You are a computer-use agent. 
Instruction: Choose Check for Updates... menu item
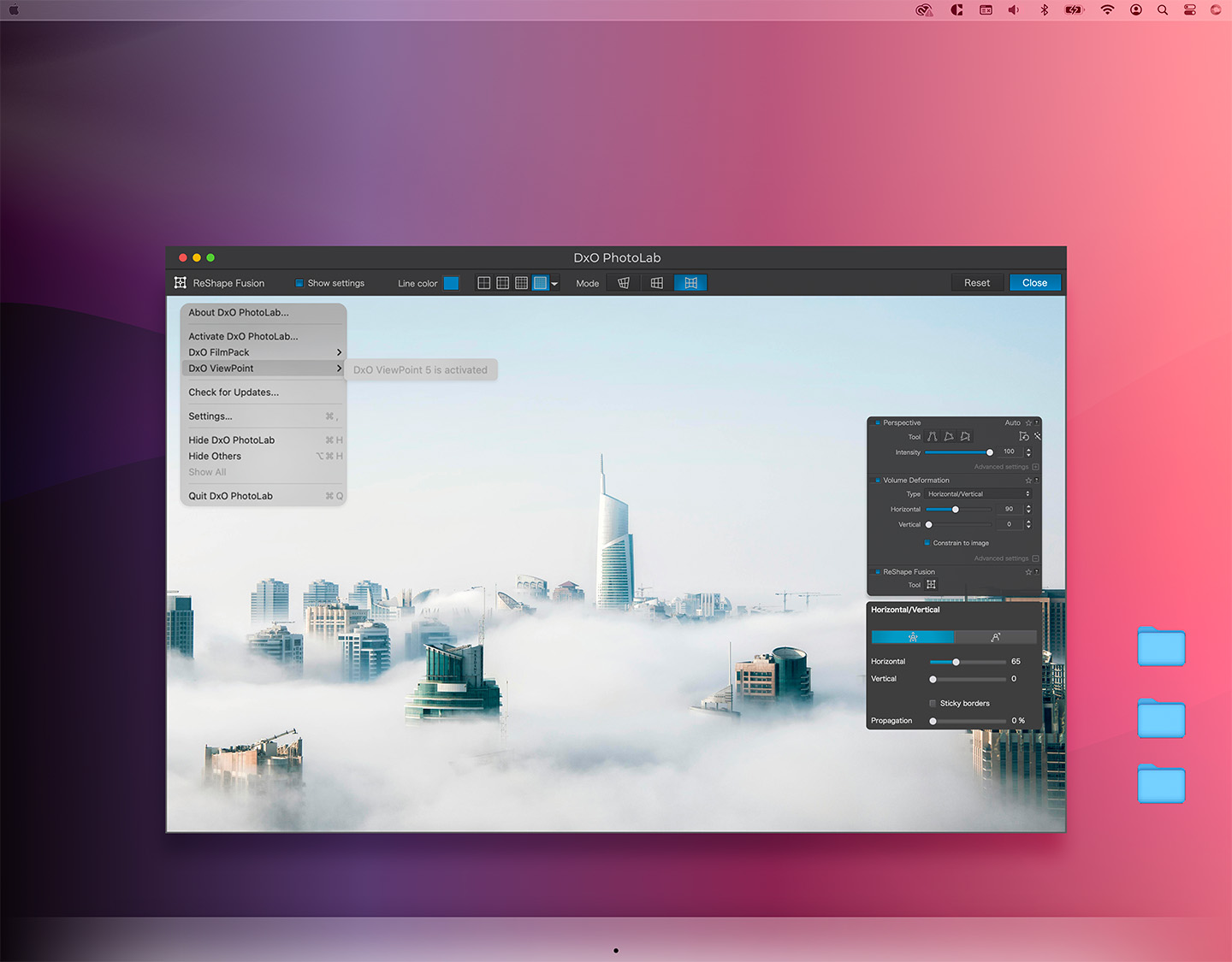click(x=234, y=392)
